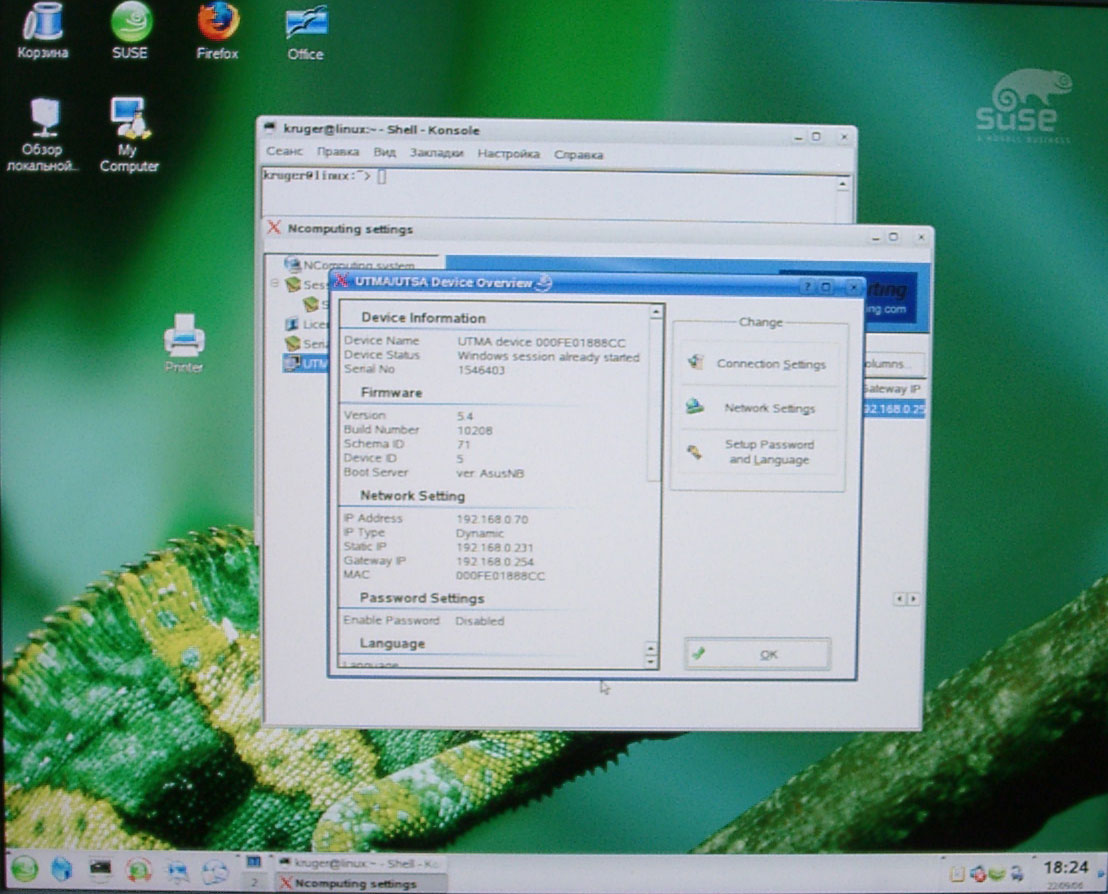Viewport: 1108px width, 894px height.
Task: Click right scroll arrow in Ncomputing list
Action: pos(914,599)
